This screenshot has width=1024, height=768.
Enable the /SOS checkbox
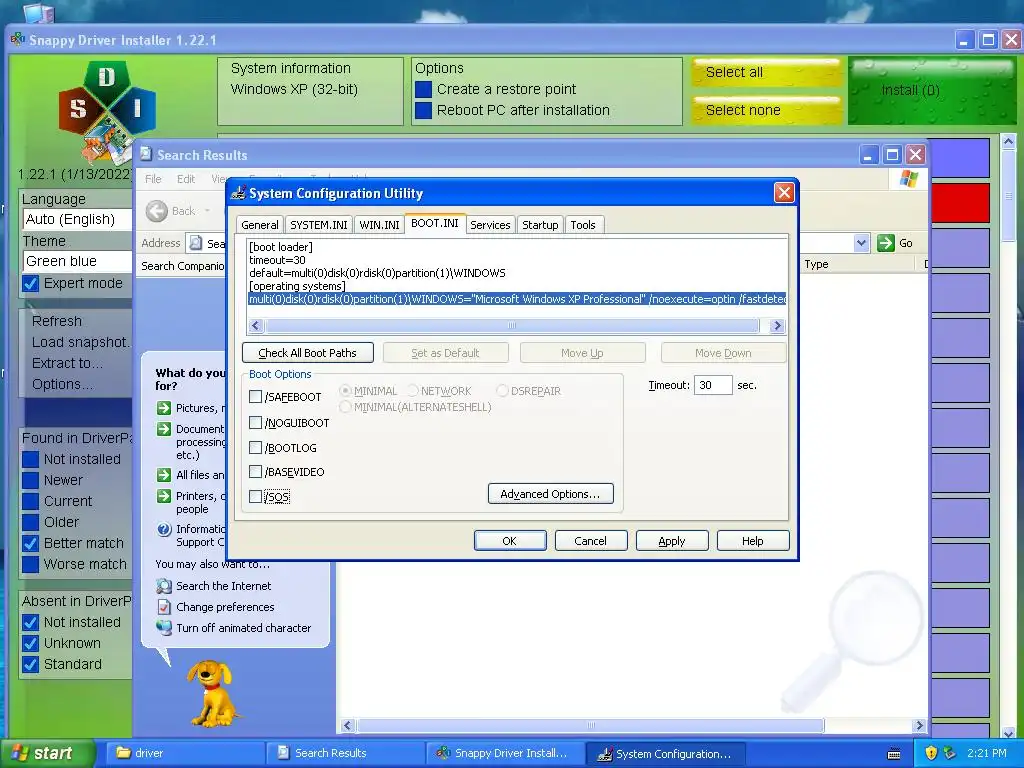click(x=255, y=496)
